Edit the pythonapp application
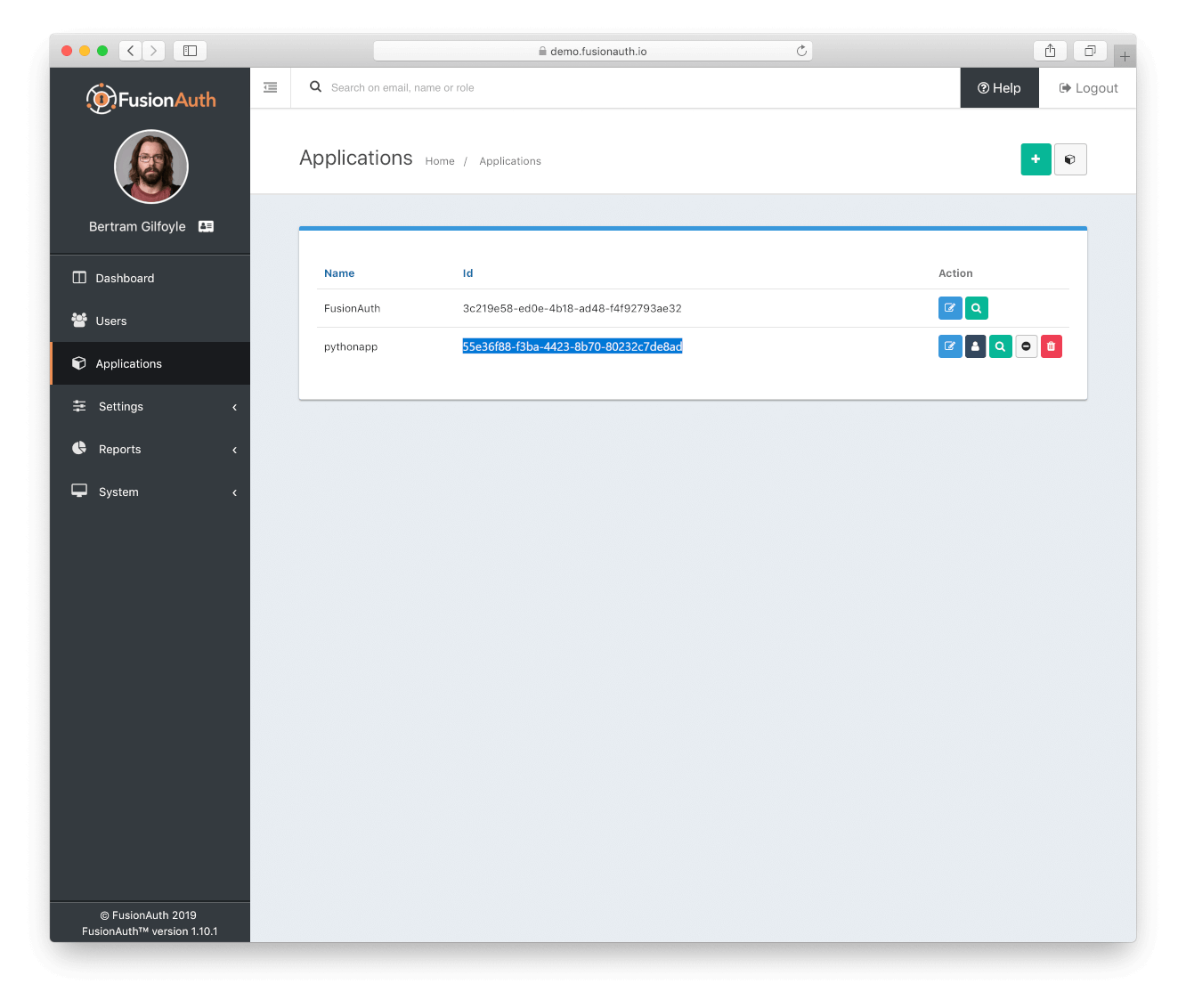This screenshot has width=1186, height=1008. click(950, 346)
